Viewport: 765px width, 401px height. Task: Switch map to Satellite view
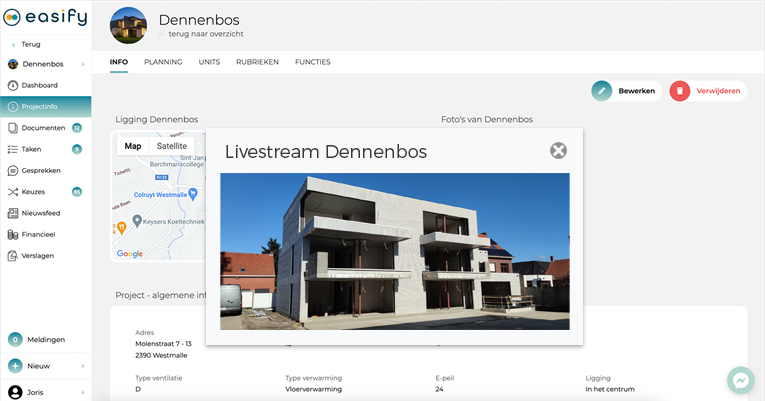point(171,146)
